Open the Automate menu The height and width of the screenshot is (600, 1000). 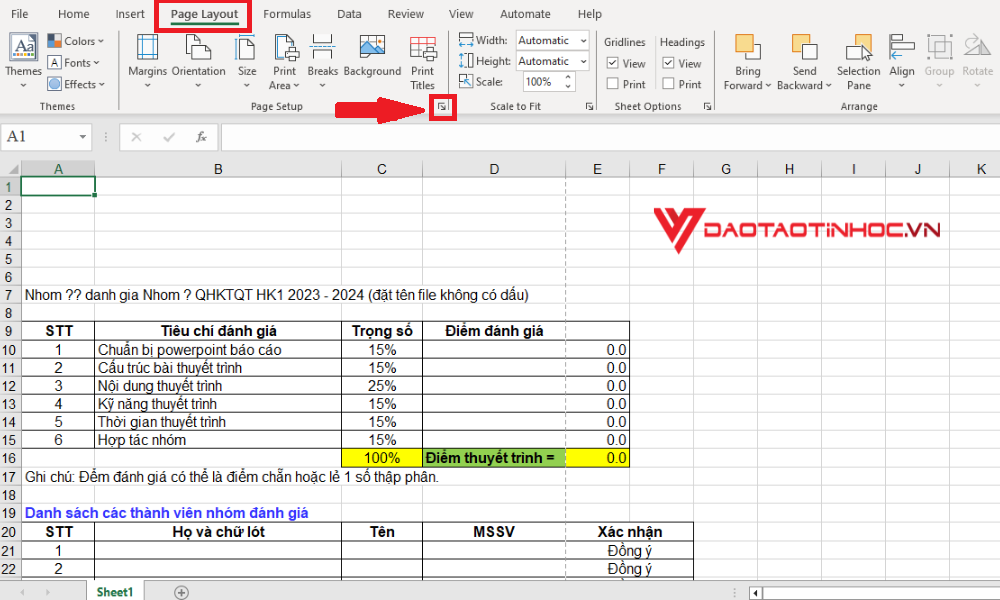pyautogui.click(x=525, y=14)
